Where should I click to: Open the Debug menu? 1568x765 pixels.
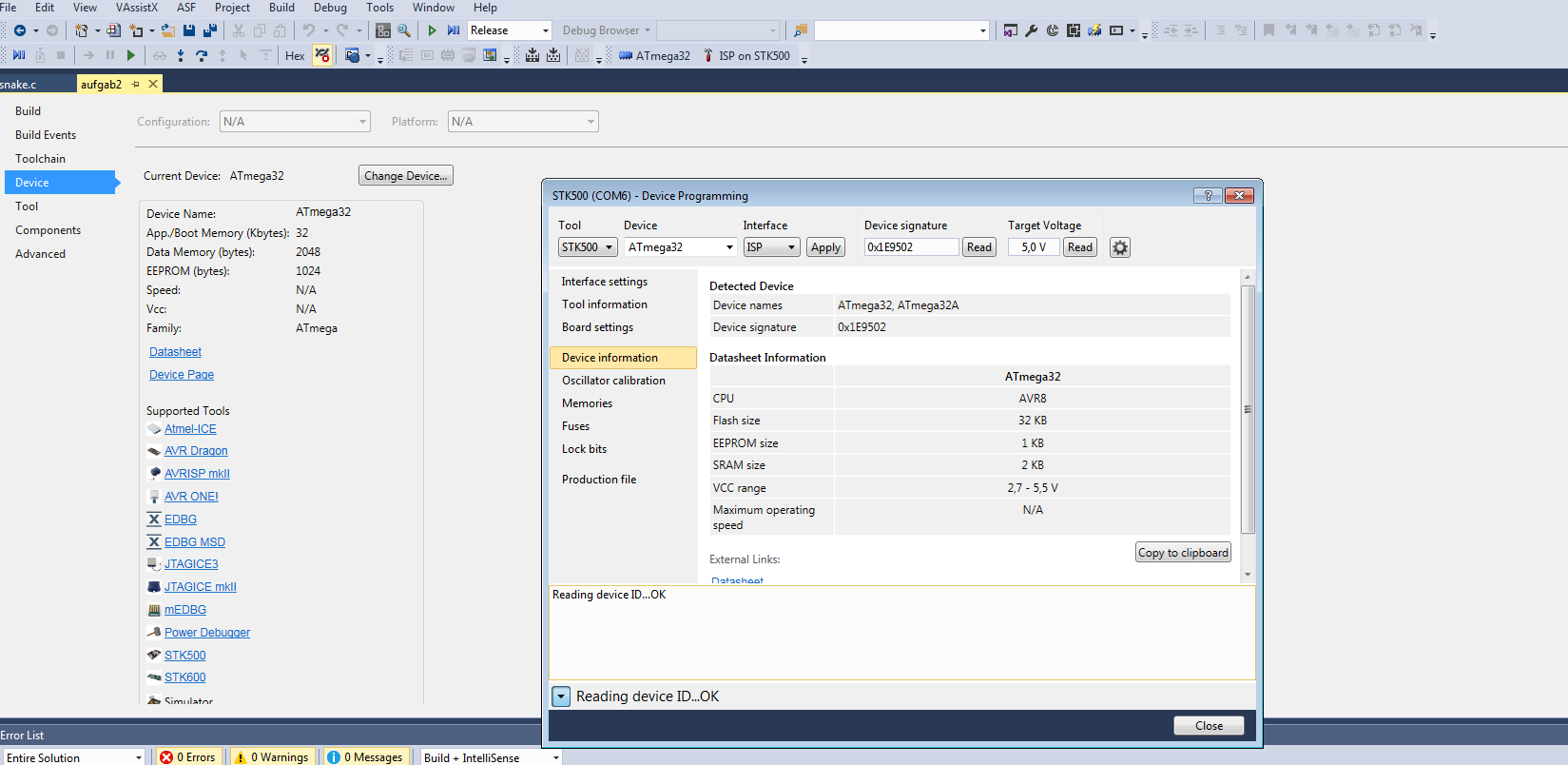coord(330,8)
